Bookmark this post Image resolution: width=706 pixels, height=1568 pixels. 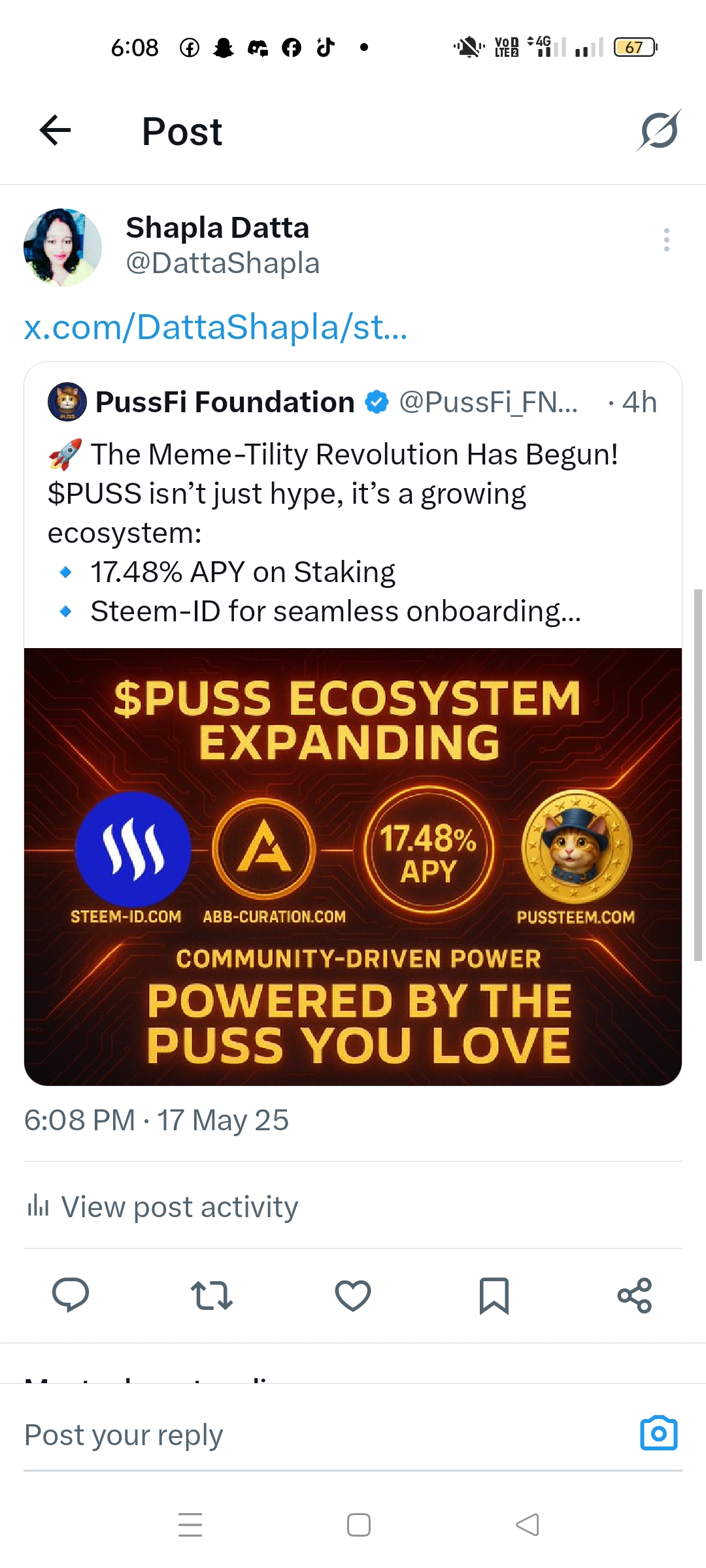coord(494,1296)
